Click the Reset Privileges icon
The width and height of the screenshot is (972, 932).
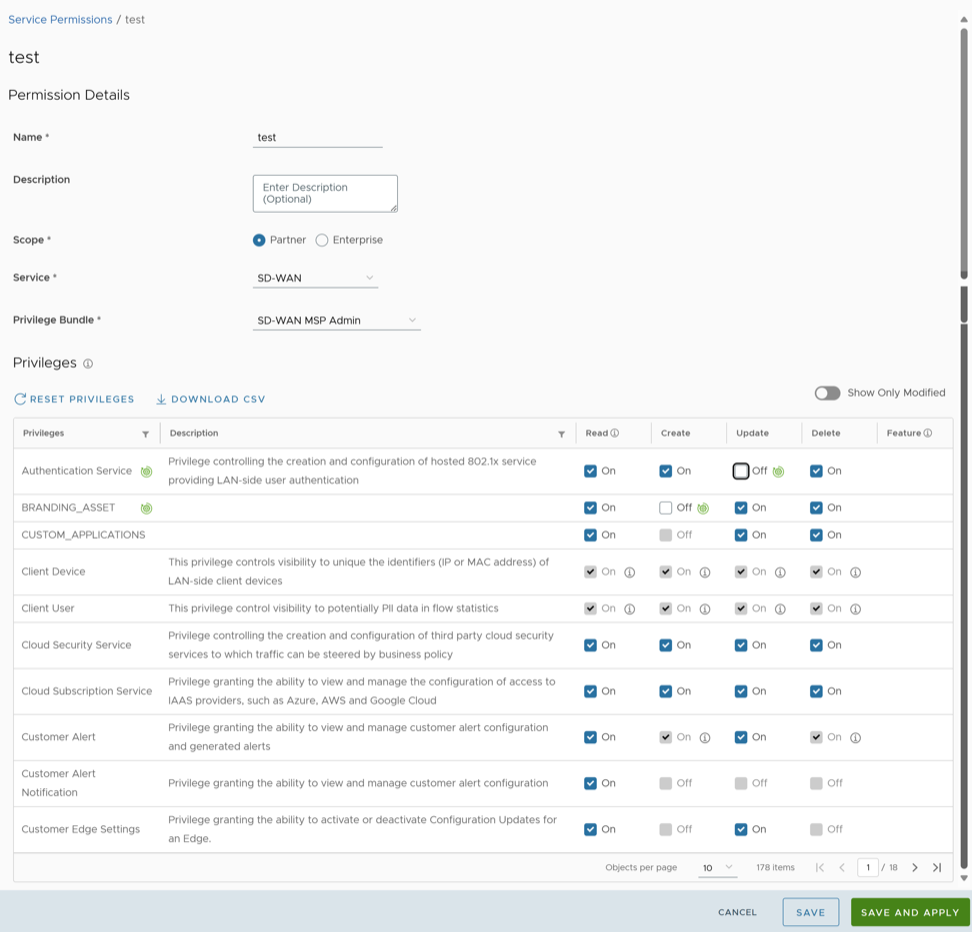tap(20, 399)
